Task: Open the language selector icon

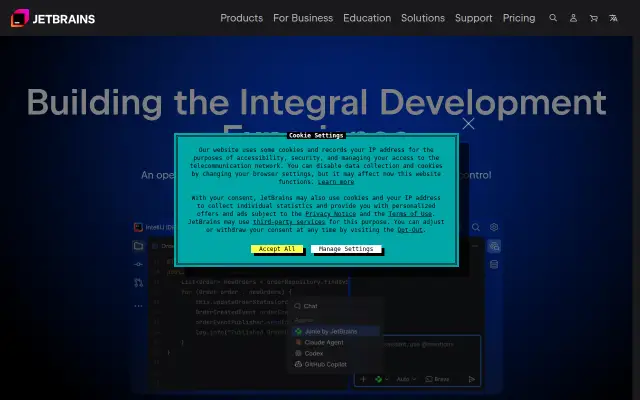Action: tap(613, 18)
